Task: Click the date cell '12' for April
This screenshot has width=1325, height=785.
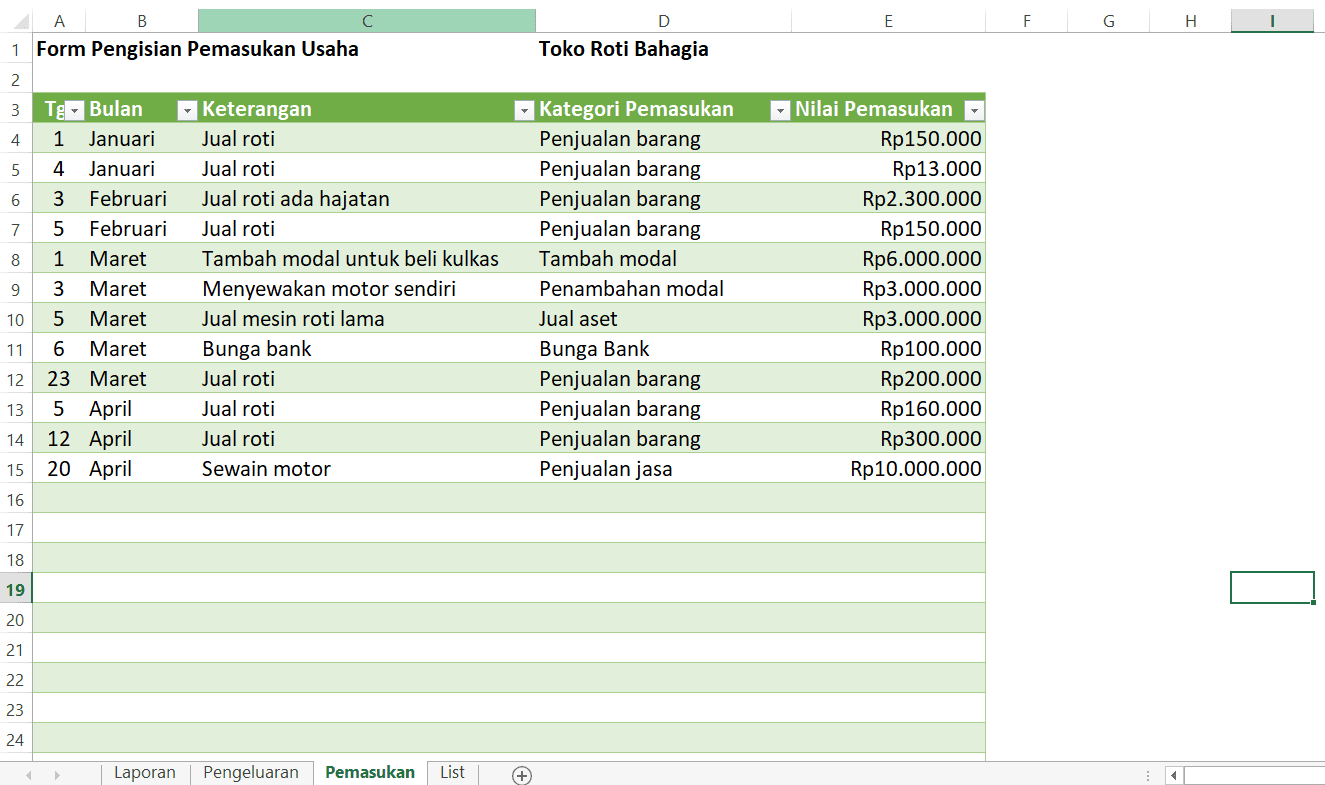Action: pyautogui.click(x=59, y=439)
